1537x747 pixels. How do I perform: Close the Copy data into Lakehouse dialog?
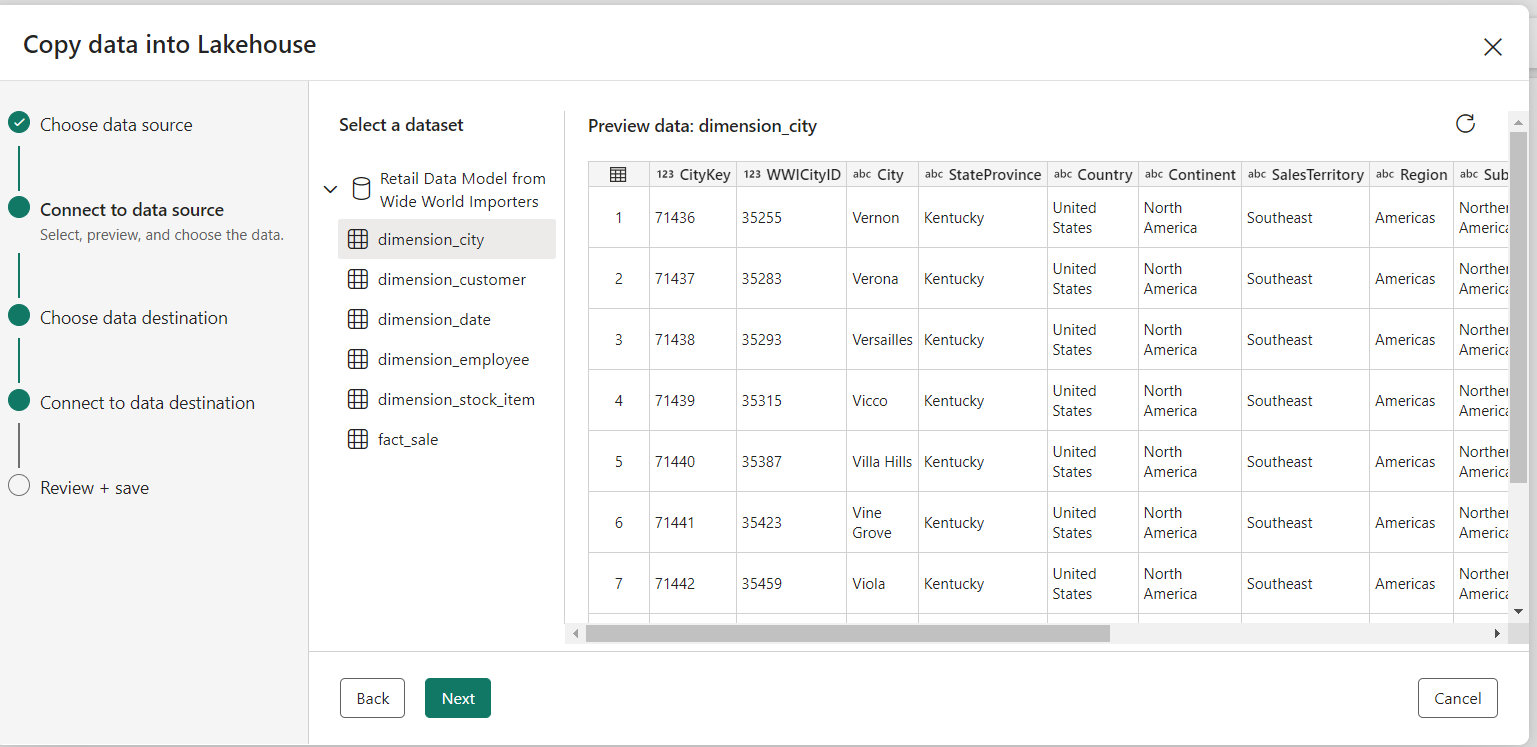1493,47
